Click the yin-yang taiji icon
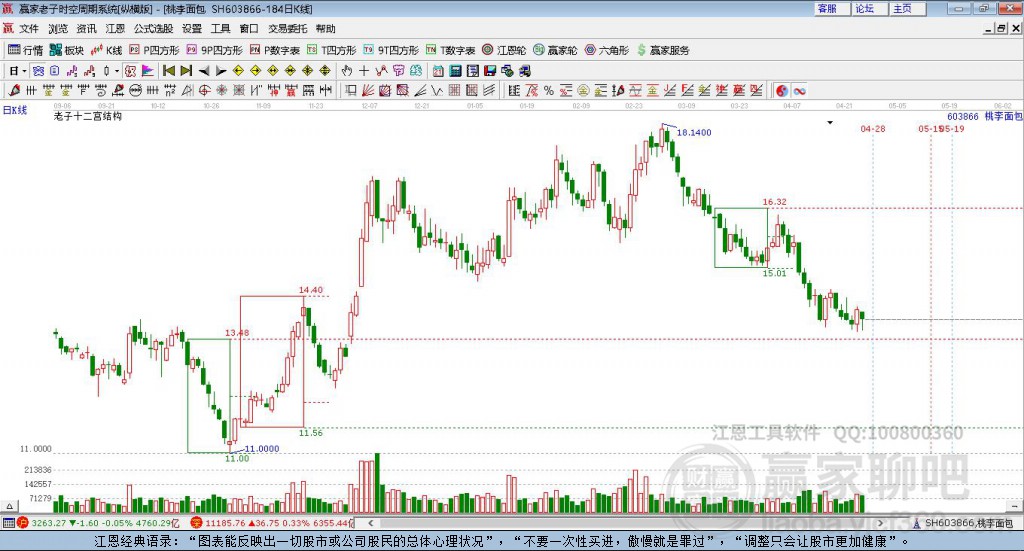Screen dimensions: 1024x551 coord(782,91)
